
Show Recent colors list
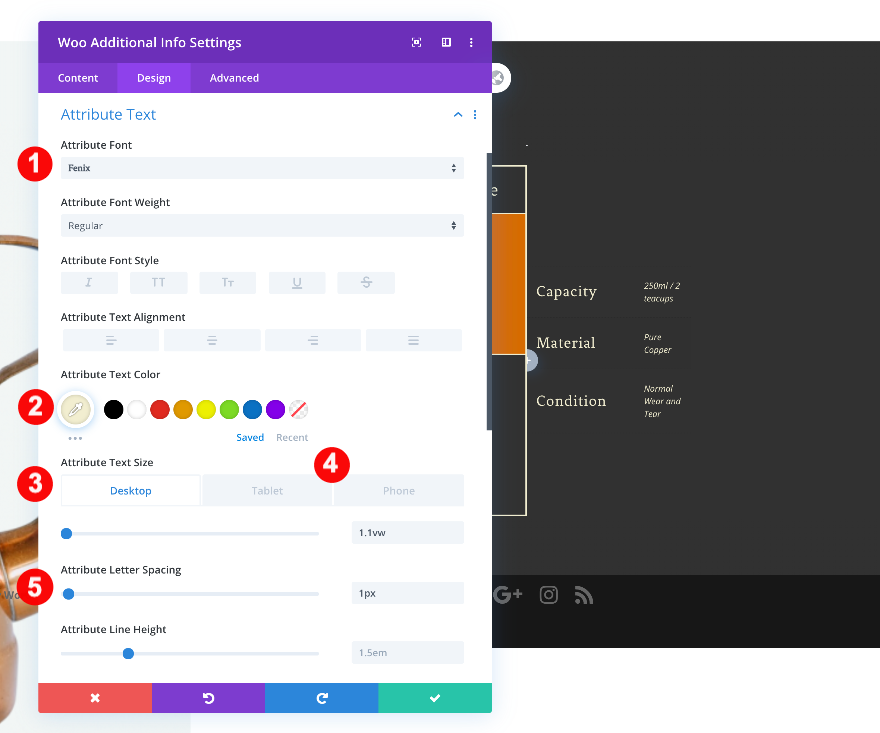pos(292,437)
